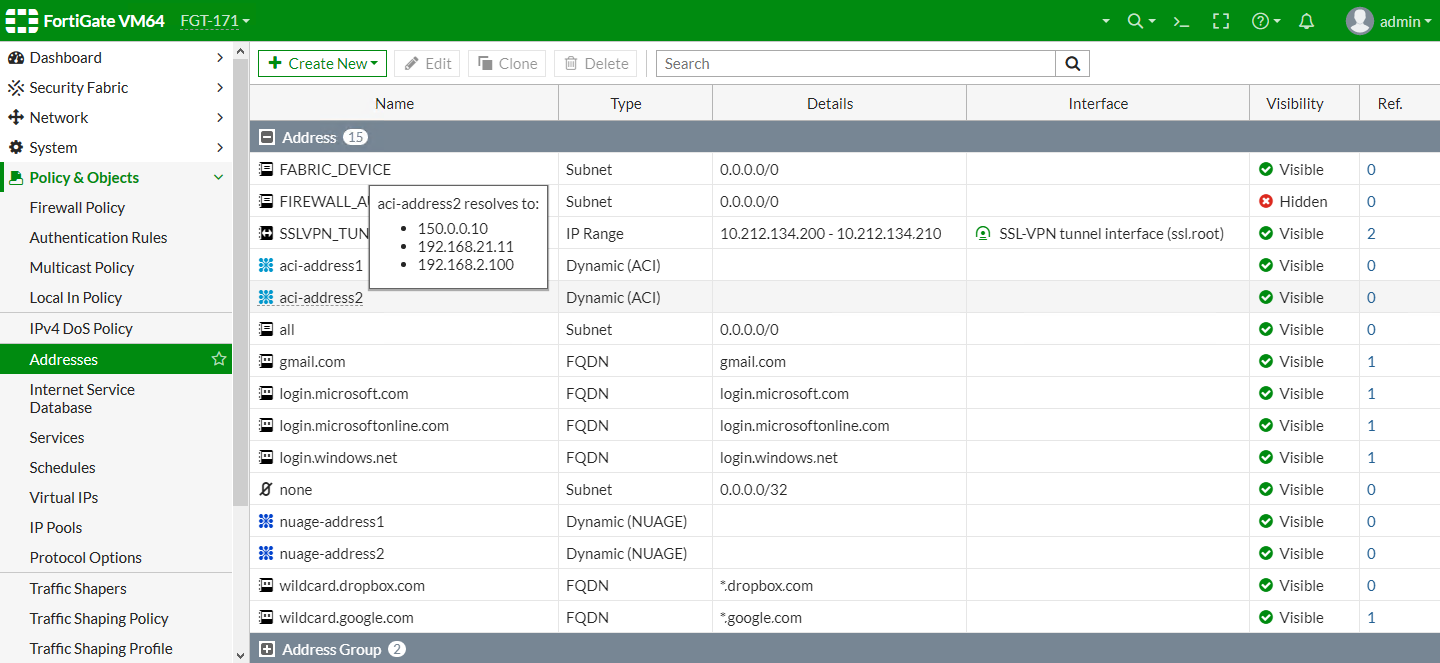Click the Security Fabric icon

15,88
